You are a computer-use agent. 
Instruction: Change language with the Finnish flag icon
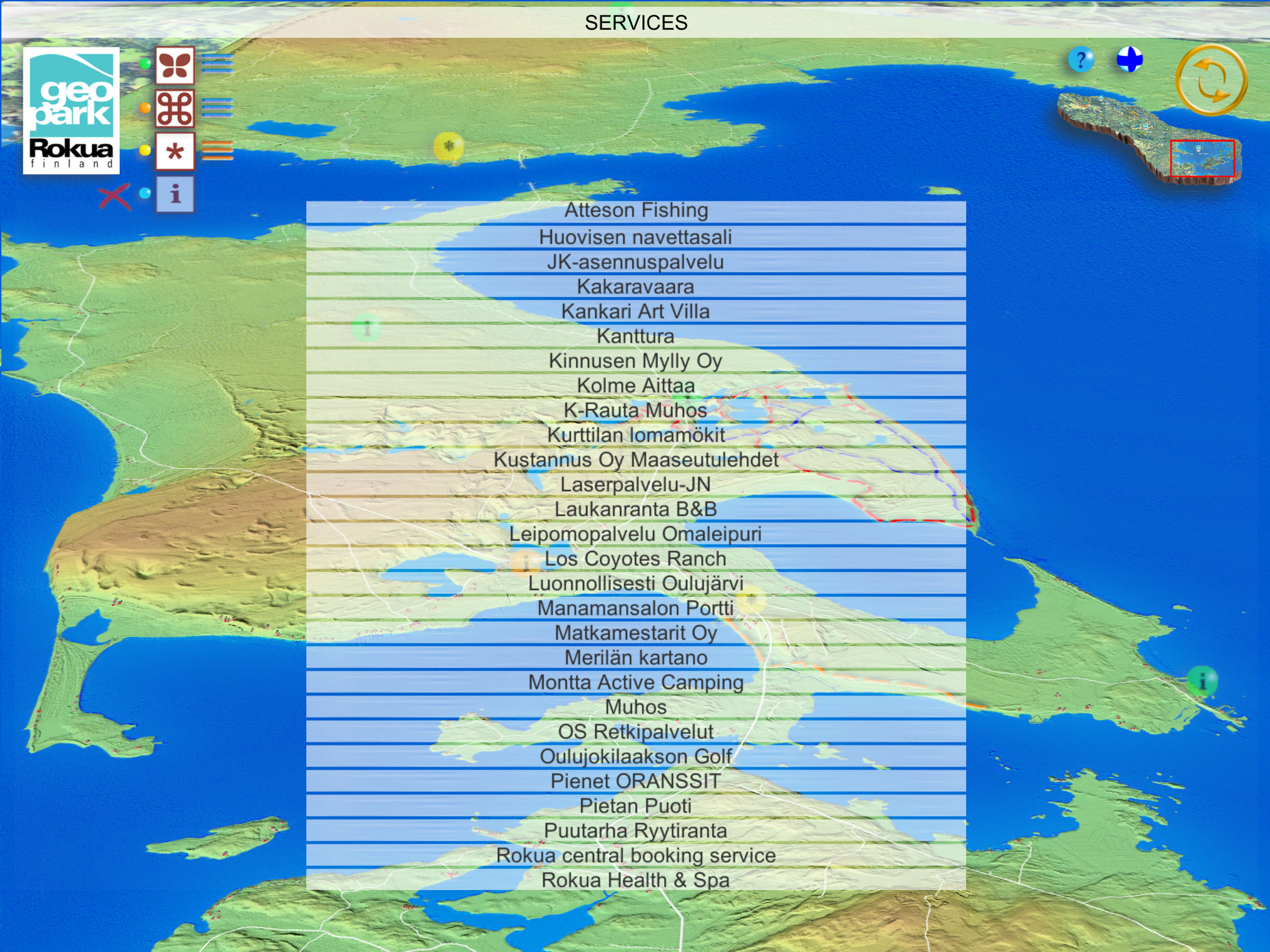(1129, 59)
